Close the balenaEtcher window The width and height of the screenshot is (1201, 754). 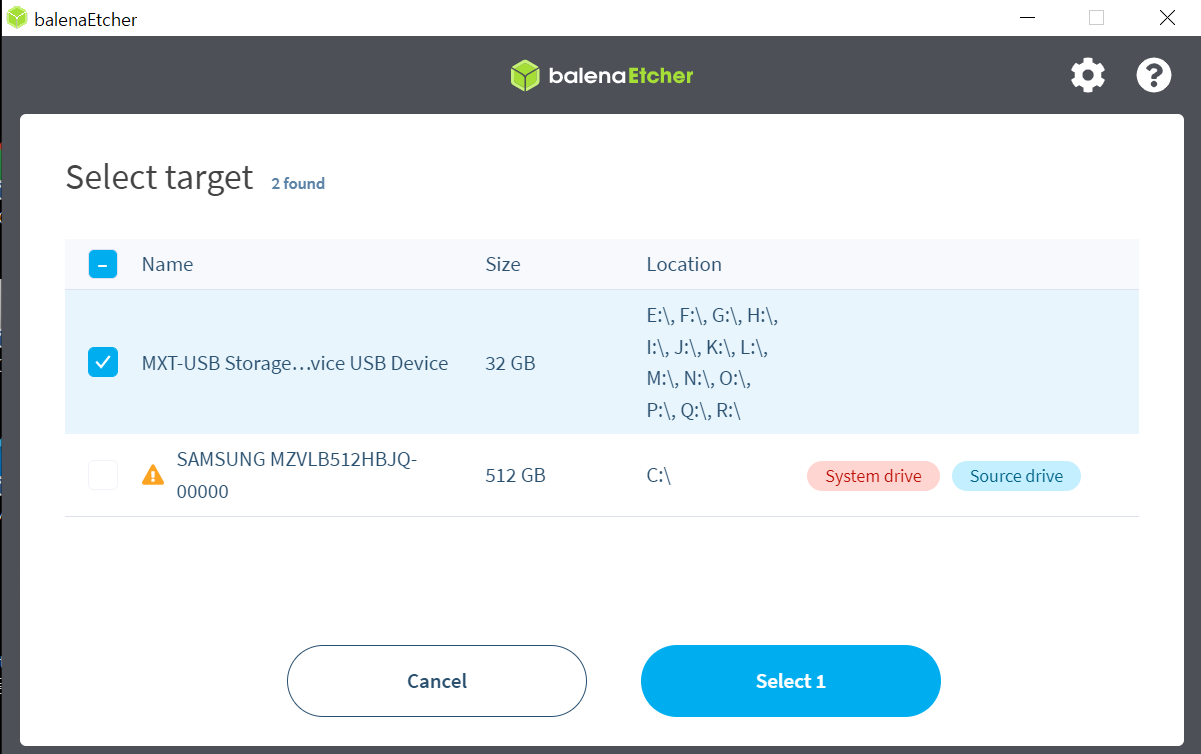[1166, 17]
